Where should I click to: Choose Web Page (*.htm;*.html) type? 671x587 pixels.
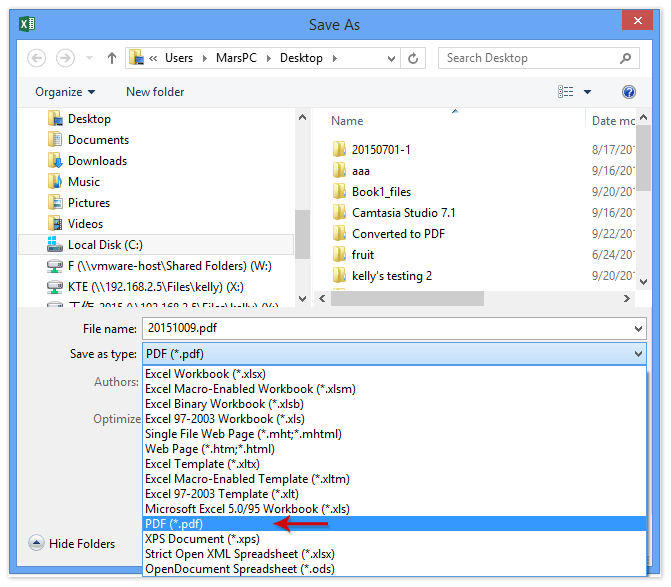(394, 449)
